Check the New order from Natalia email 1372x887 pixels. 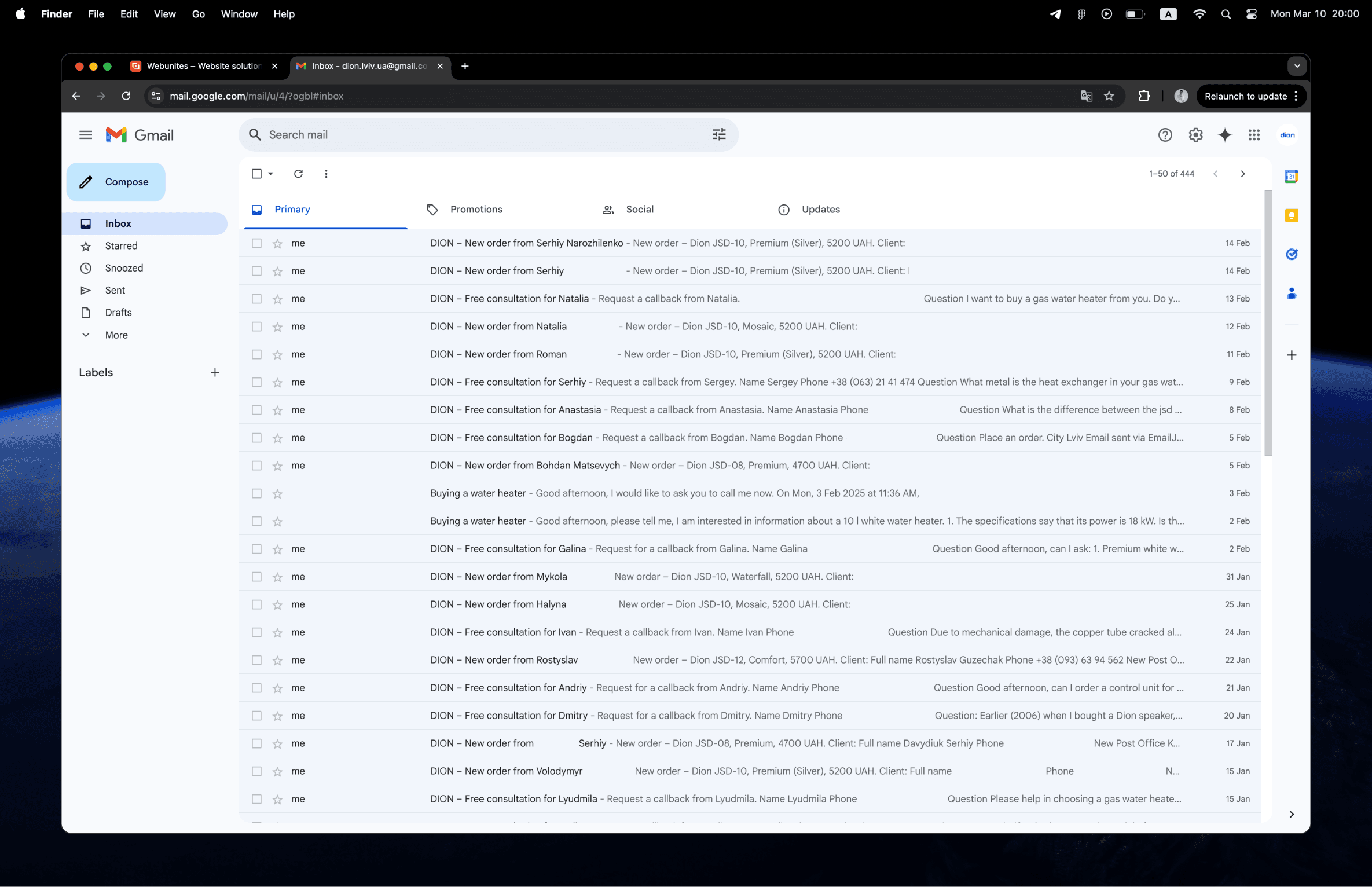pyautogui.click(x=256, y=327)
